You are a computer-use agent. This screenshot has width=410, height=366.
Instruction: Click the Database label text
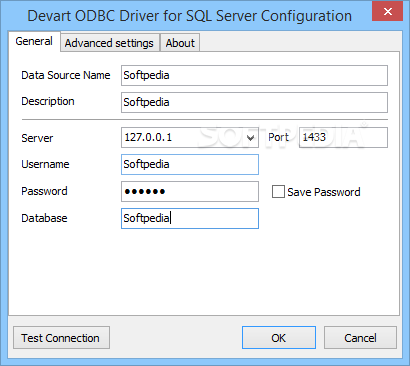click(x=44, y=218)
